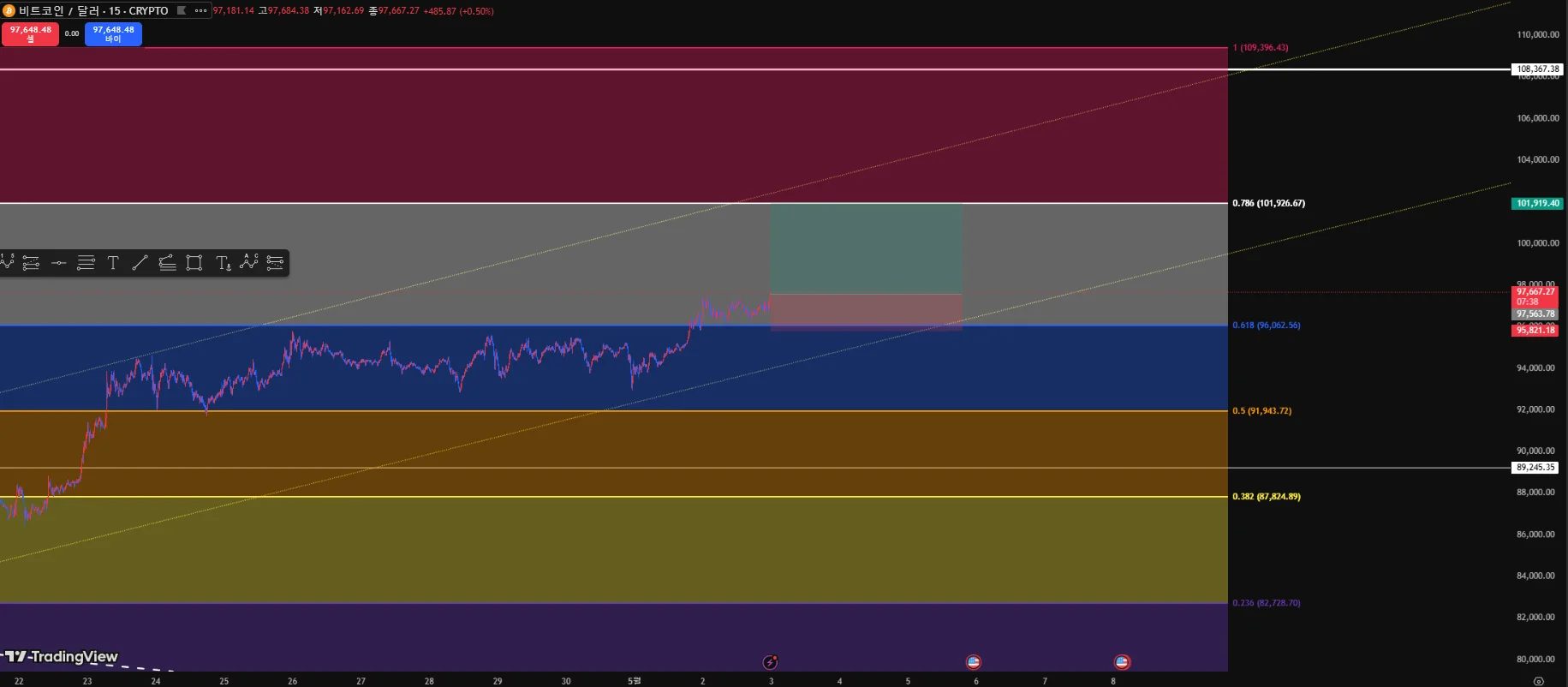
Task: Select the trend line tool
Action: [140, 263]
